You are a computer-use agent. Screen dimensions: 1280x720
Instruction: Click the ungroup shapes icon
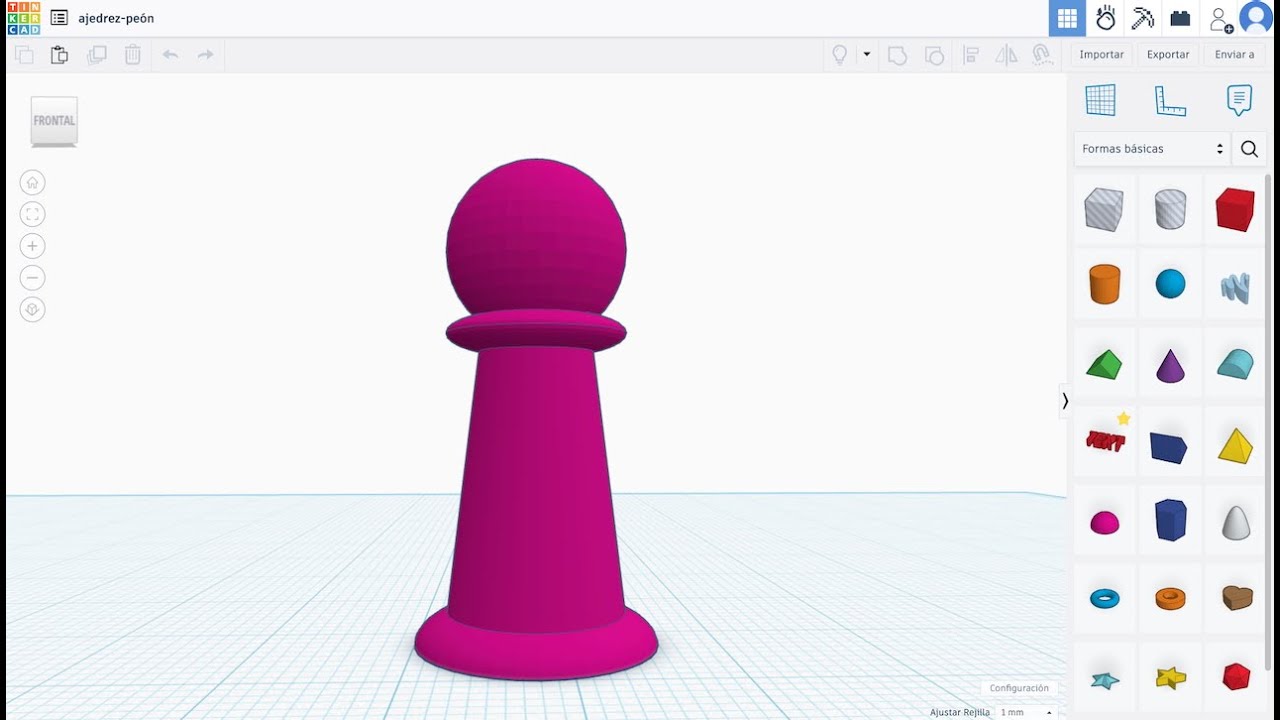(934, 55)
